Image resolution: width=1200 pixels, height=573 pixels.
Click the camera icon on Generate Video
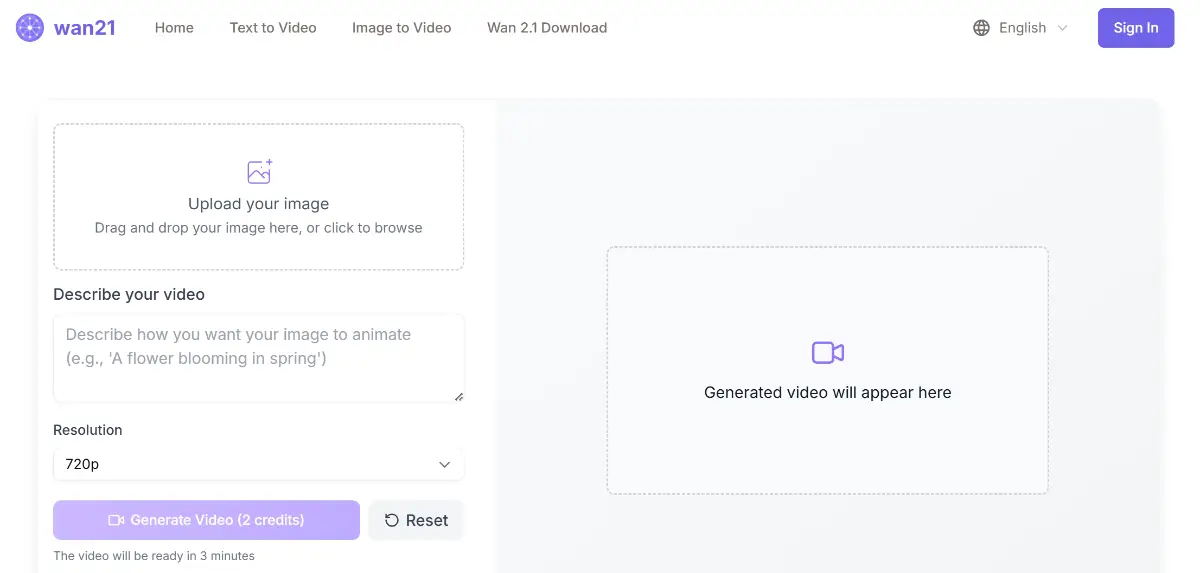coord(116,520)
